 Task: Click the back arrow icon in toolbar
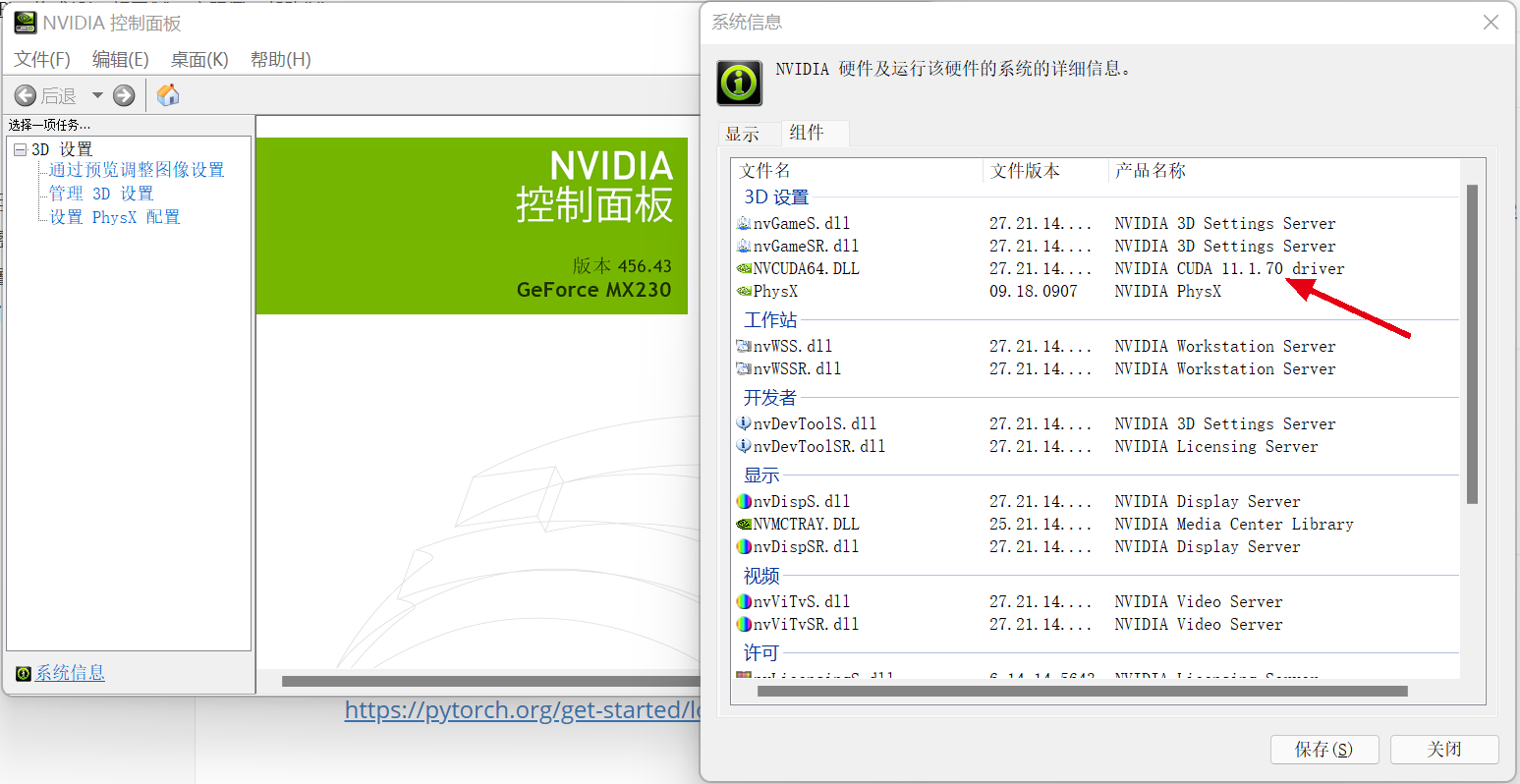[26, 95]
